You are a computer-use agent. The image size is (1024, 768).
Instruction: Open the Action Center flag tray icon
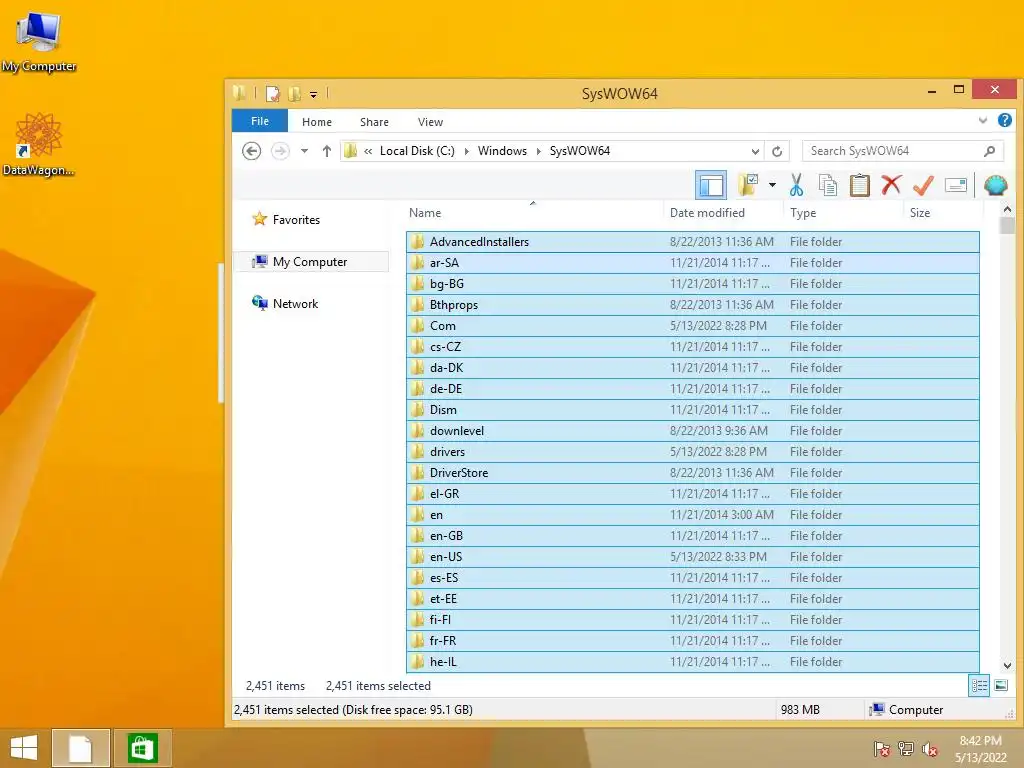click(881, 748)
